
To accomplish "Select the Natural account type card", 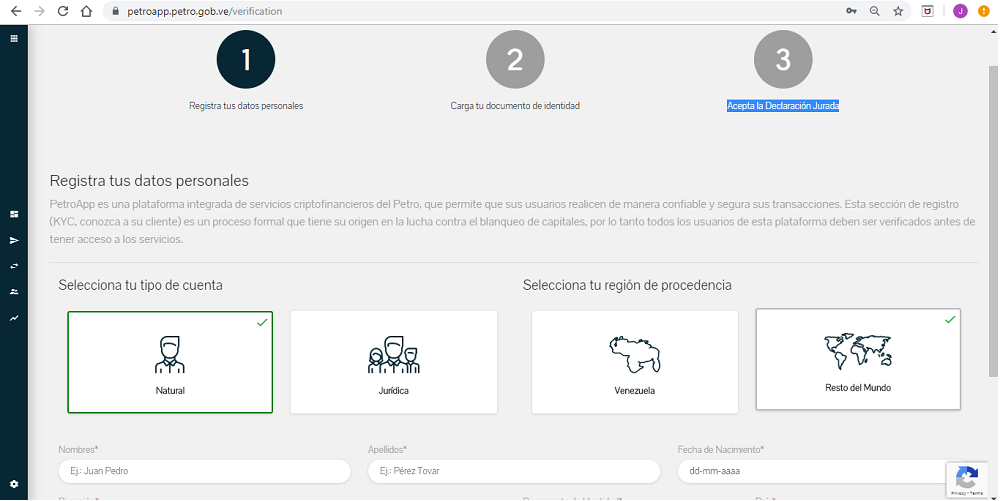I will tap(170, 362).
